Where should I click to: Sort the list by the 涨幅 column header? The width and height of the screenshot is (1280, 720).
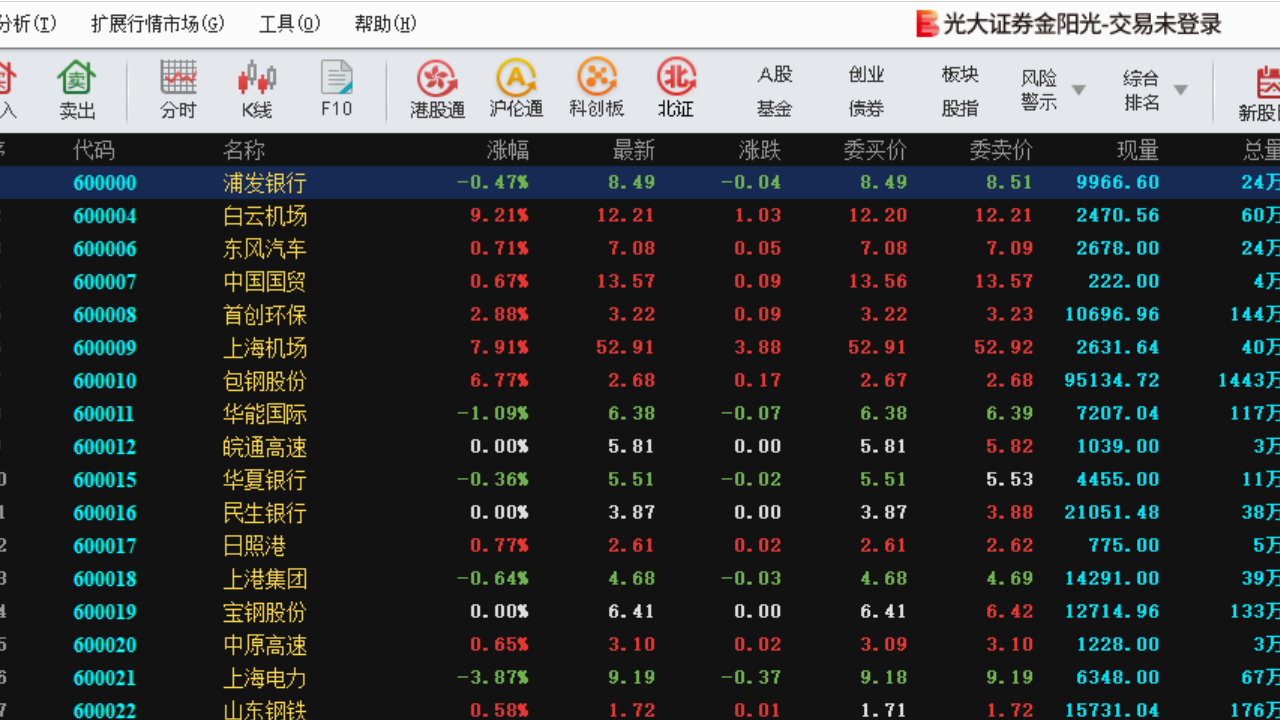click(x=508, y=150)
